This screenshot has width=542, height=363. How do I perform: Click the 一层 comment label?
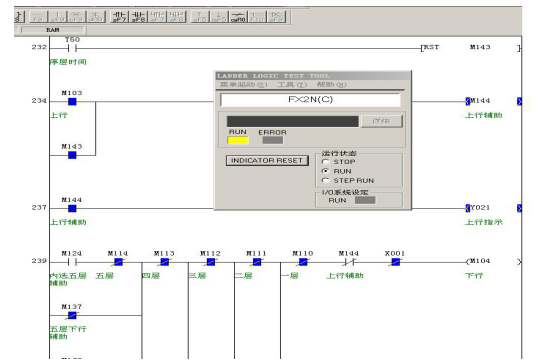[290, 276]
